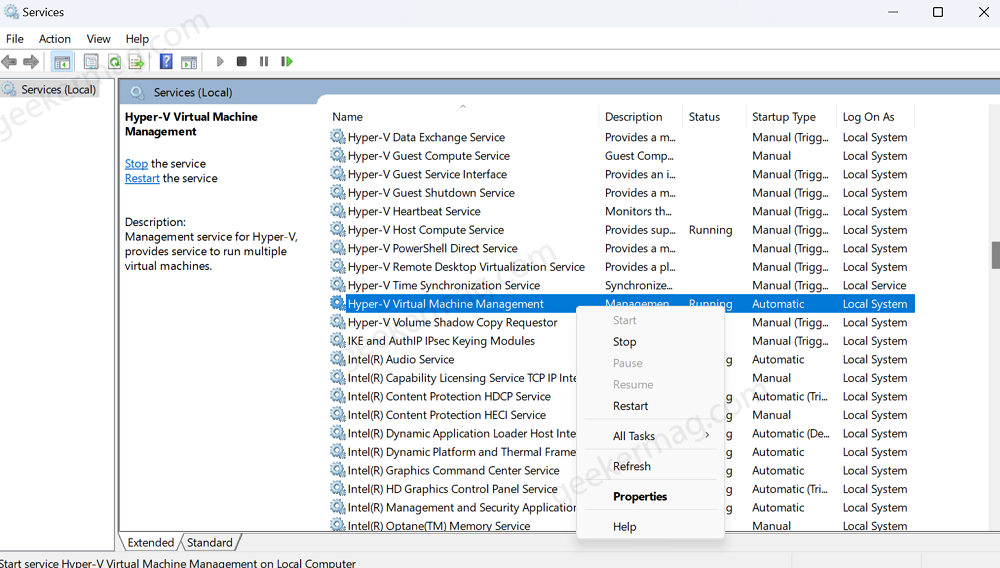Click the Export List toolbar icon
The image size is (1000, 568).
(x=136, y=62)
